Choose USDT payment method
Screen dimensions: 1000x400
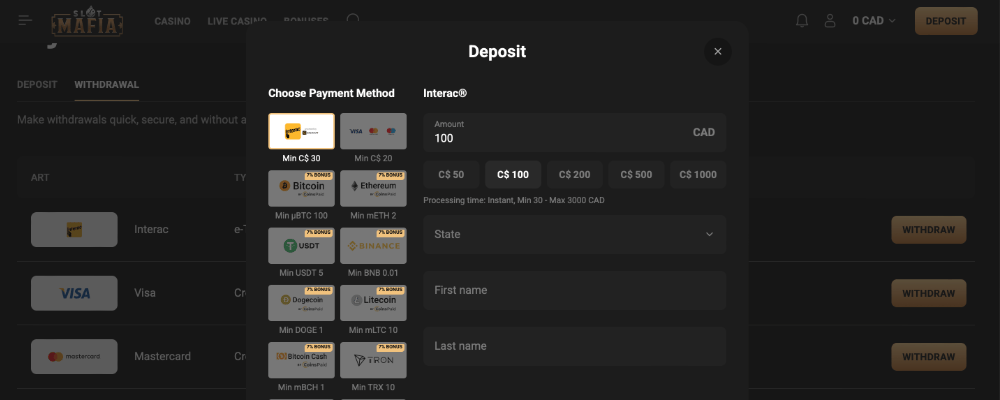point(302,246)
